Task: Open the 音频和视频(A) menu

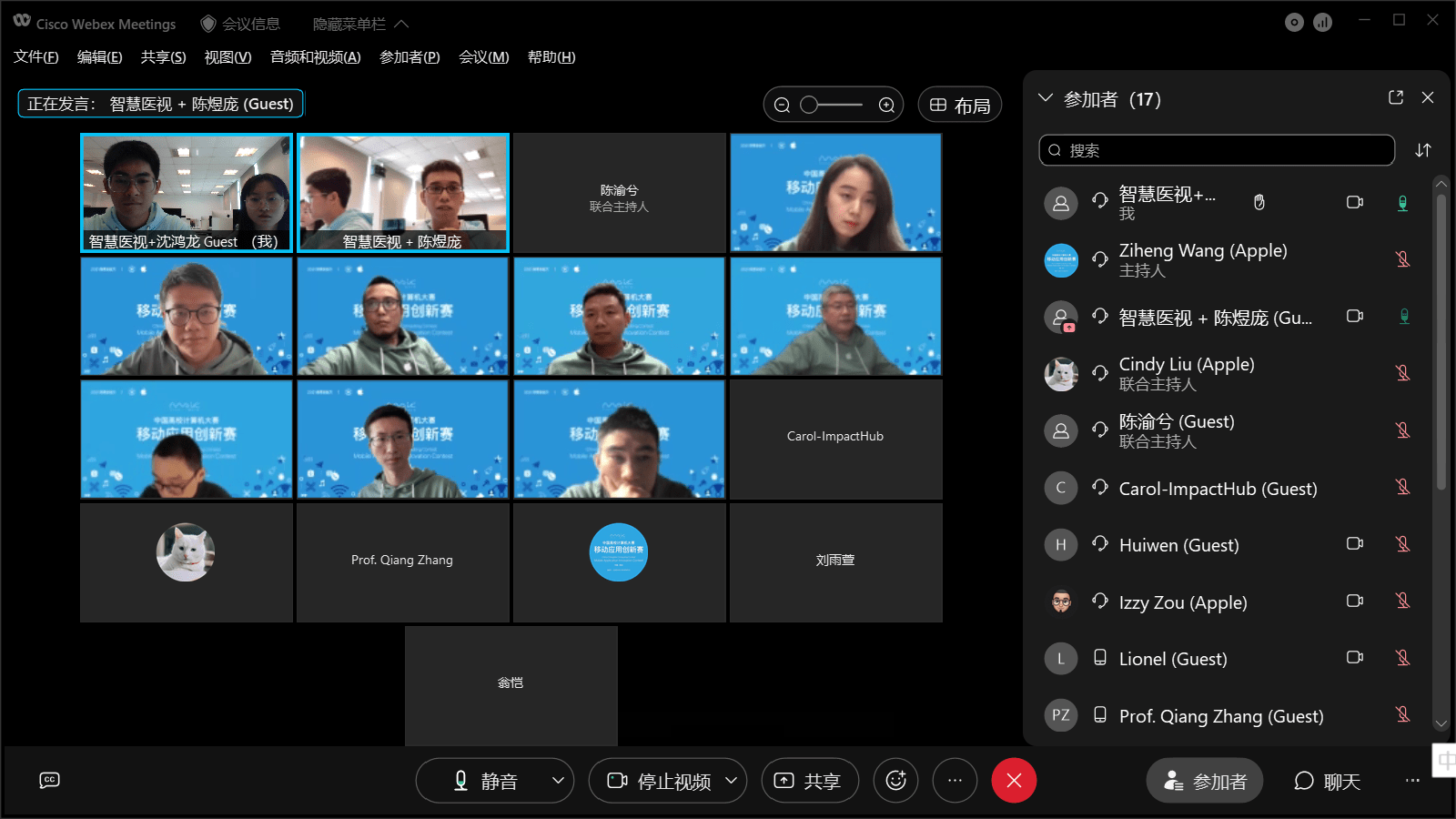Action: tap(316, 56)
